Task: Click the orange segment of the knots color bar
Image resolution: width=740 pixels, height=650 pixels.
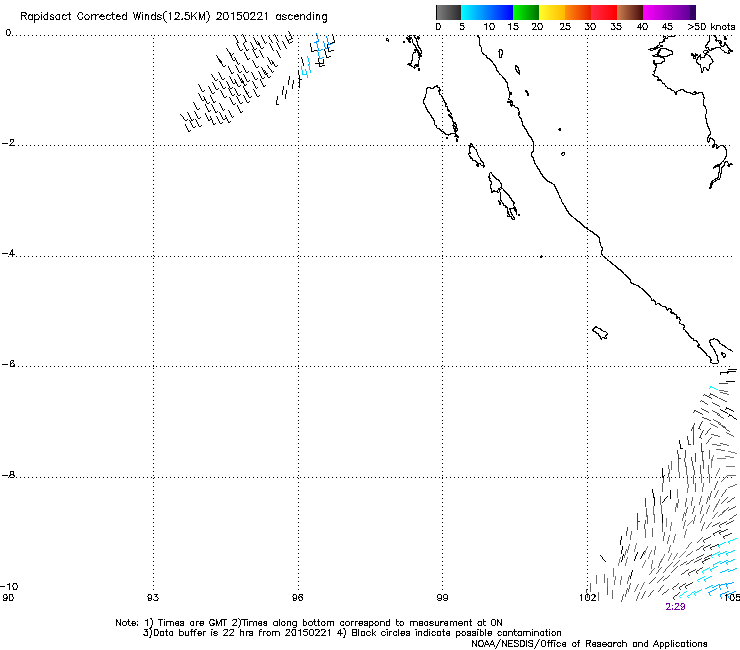Action: click(578, 12)
